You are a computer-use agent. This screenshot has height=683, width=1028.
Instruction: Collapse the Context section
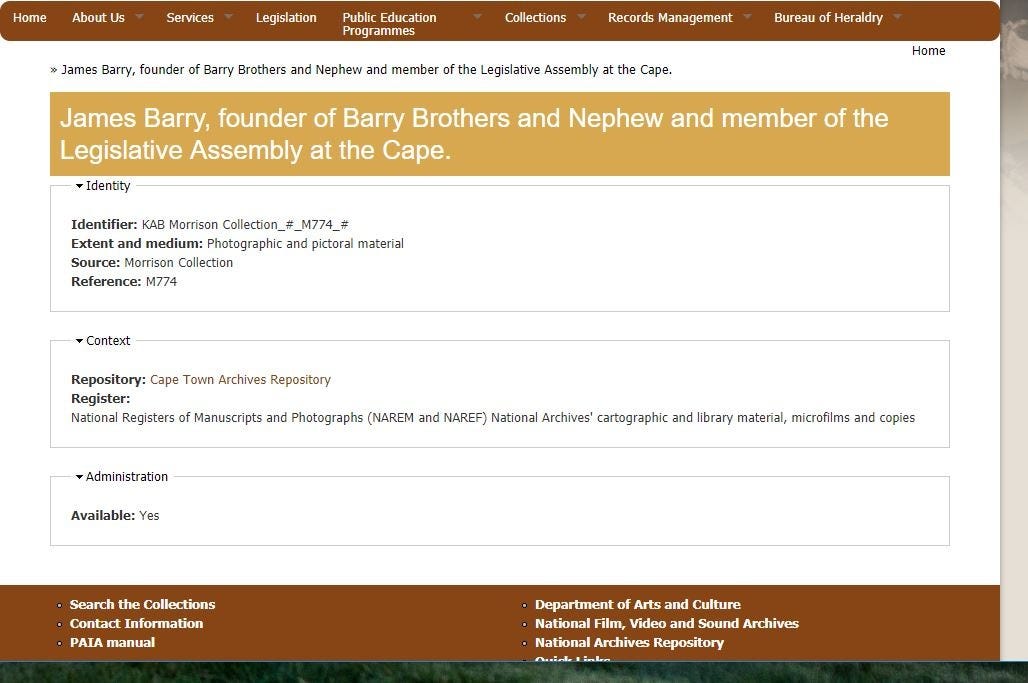click(x=103, y=340)
